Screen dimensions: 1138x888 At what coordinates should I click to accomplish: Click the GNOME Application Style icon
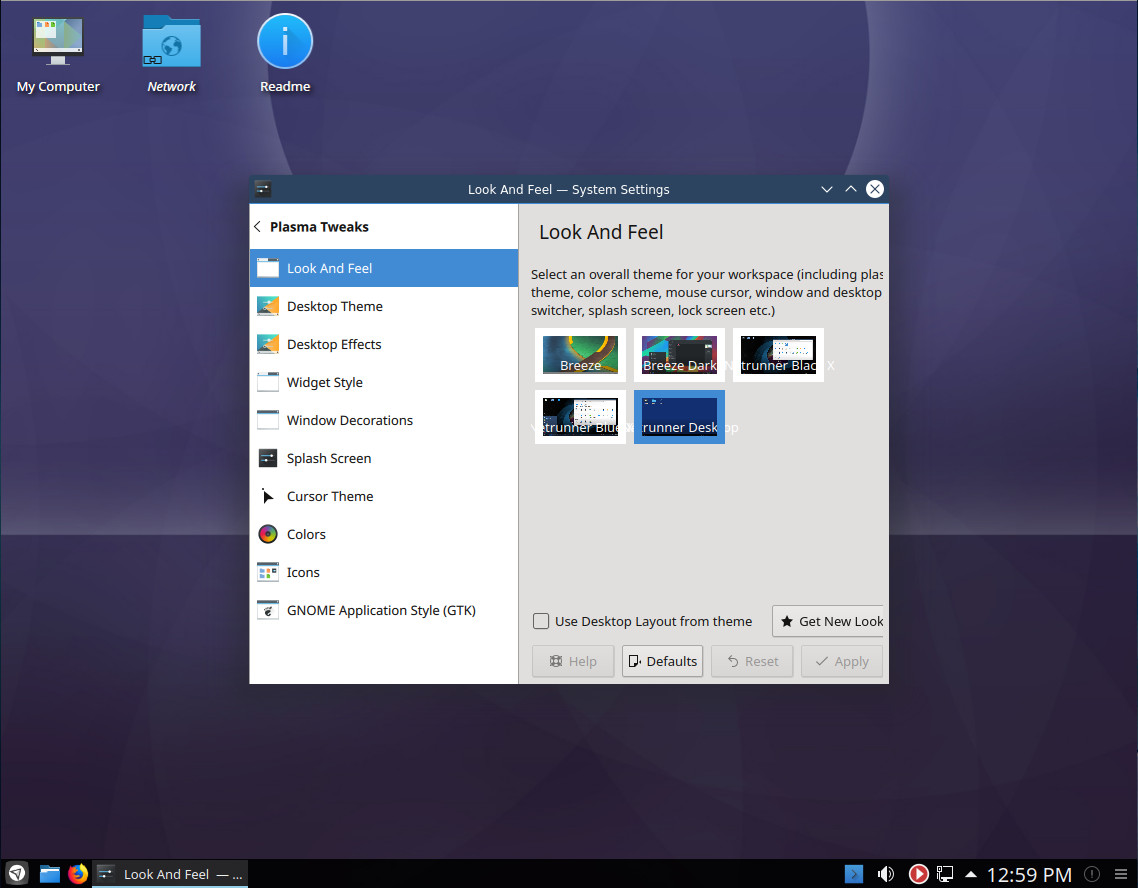click(x=268, y=610)
